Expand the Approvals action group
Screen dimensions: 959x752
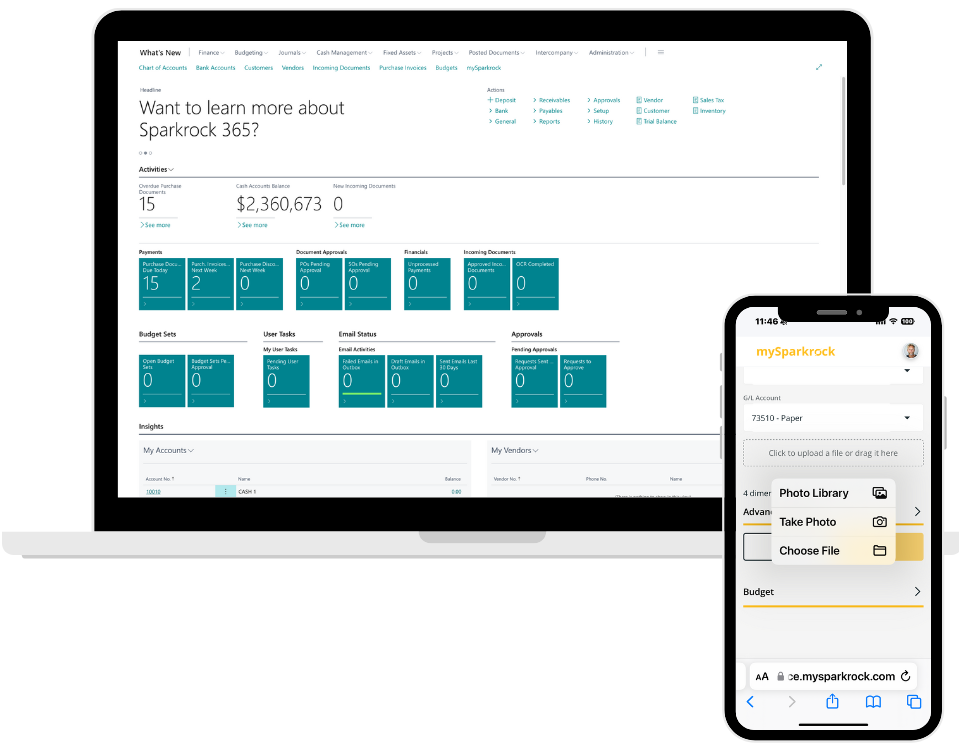604,100
